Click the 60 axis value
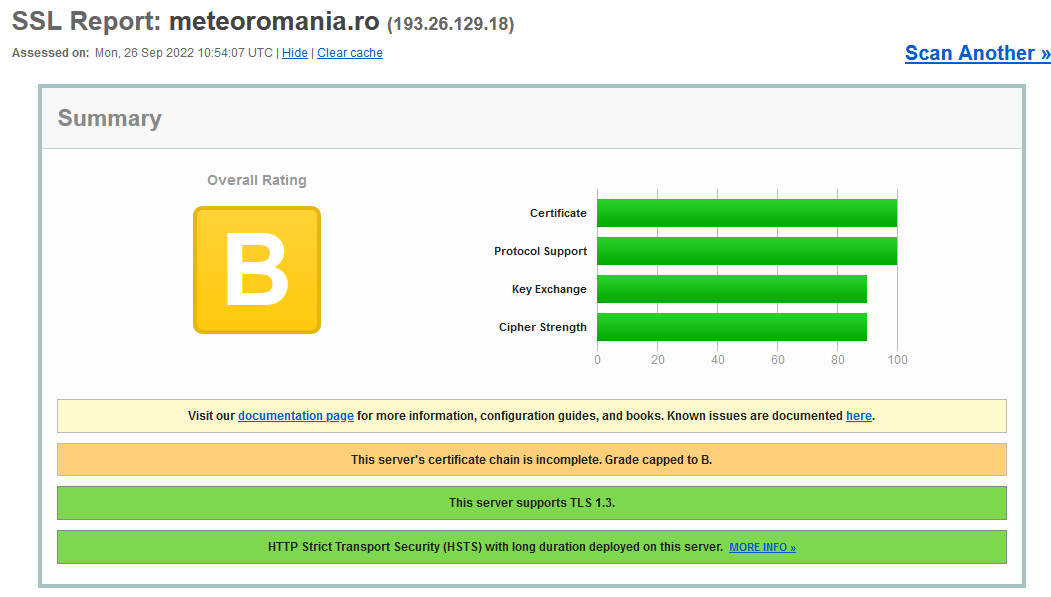 tap(778, 360)
